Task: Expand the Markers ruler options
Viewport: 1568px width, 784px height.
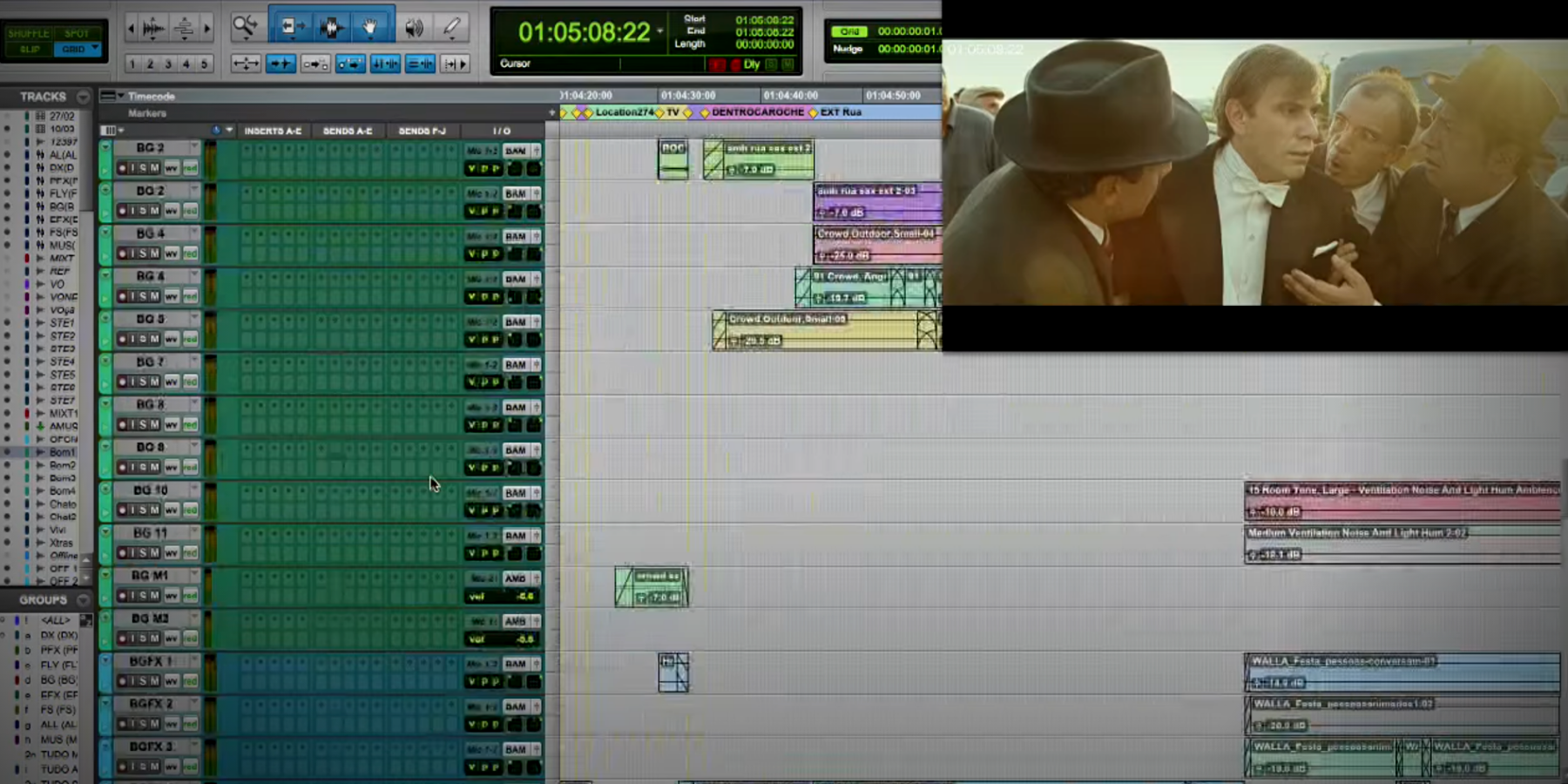Action: tap(552, 112)
